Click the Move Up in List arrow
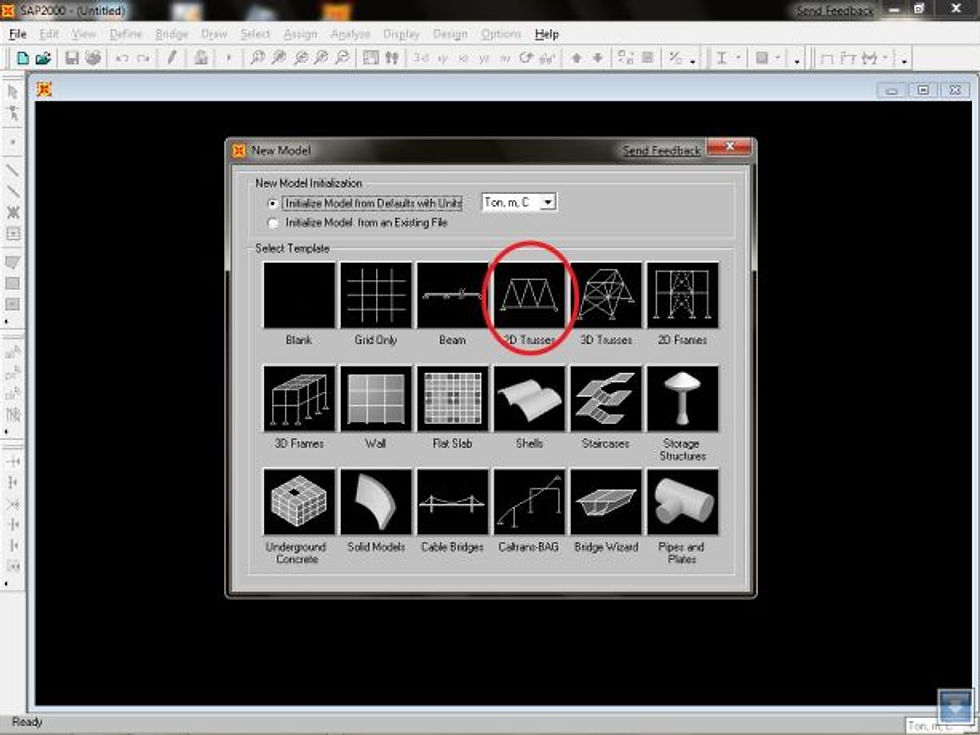The width and height of the screenshot is (980, 735). coord(576,58)
